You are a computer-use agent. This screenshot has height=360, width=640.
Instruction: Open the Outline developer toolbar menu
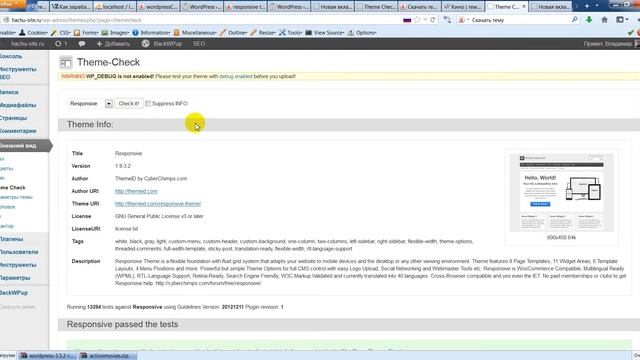233,33
